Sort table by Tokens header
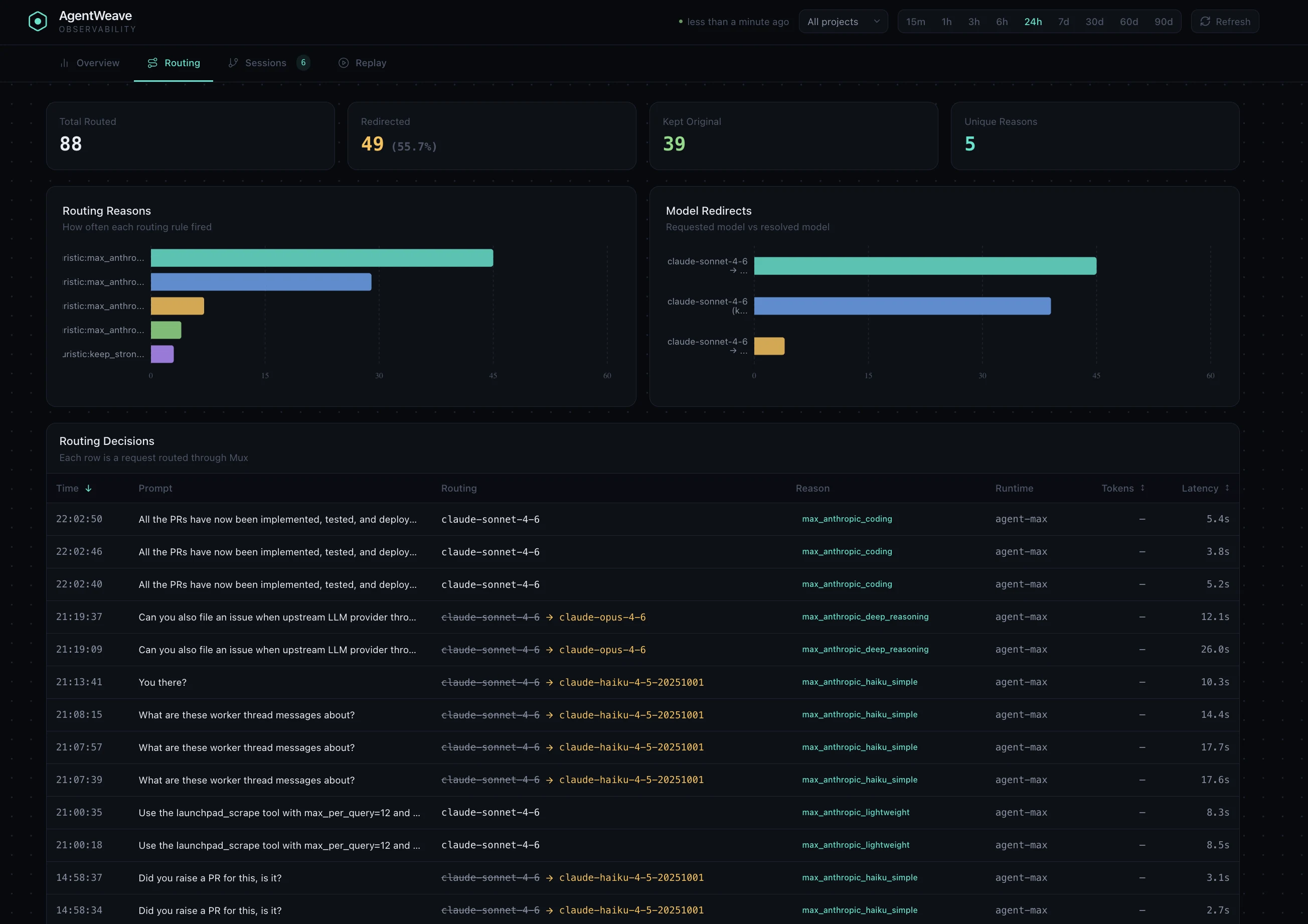The height and width of the screenshot is (924, 1308). [1123, 488]
